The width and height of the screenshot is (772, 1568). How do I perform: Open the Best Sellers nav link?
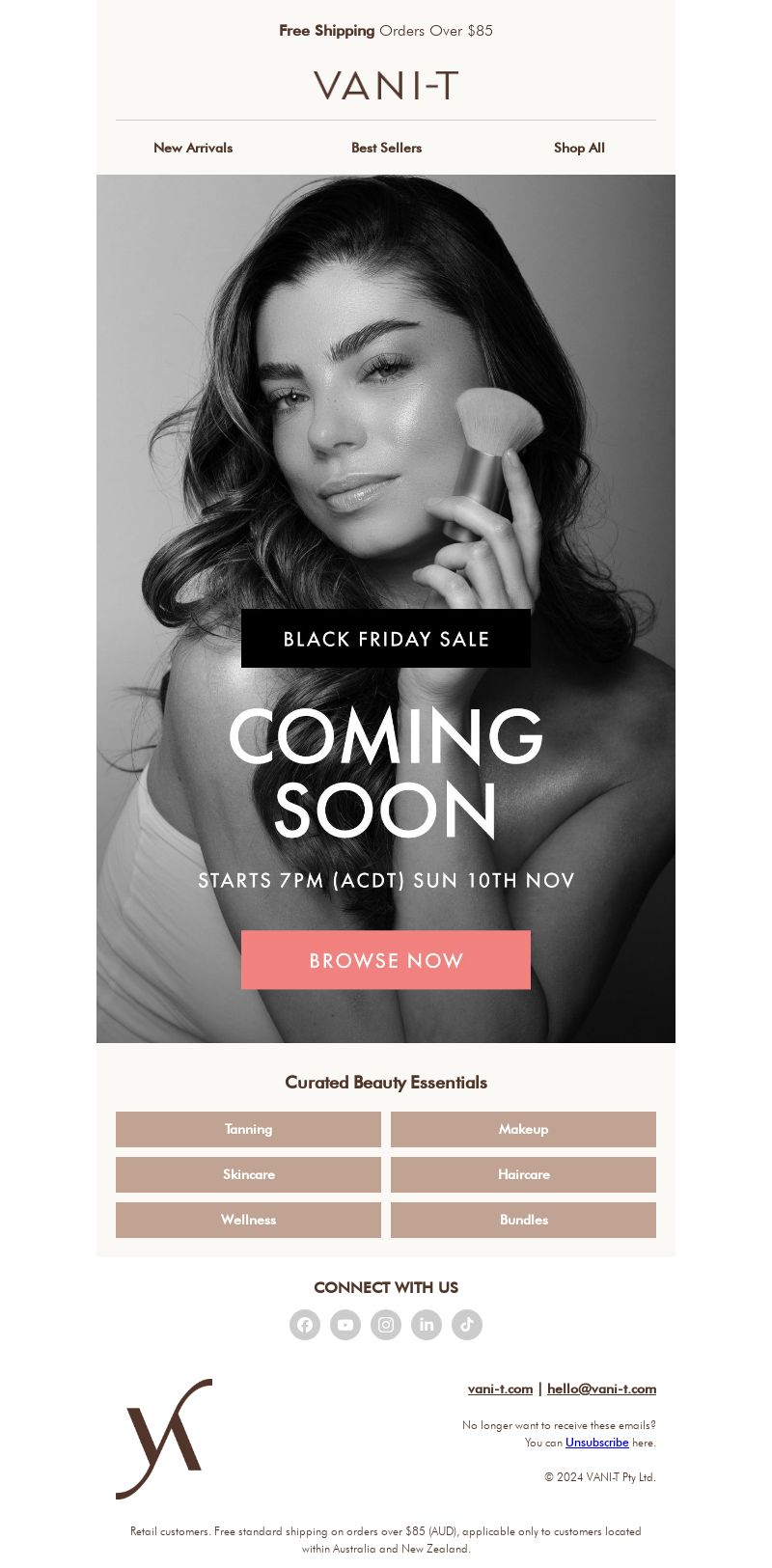386,148
